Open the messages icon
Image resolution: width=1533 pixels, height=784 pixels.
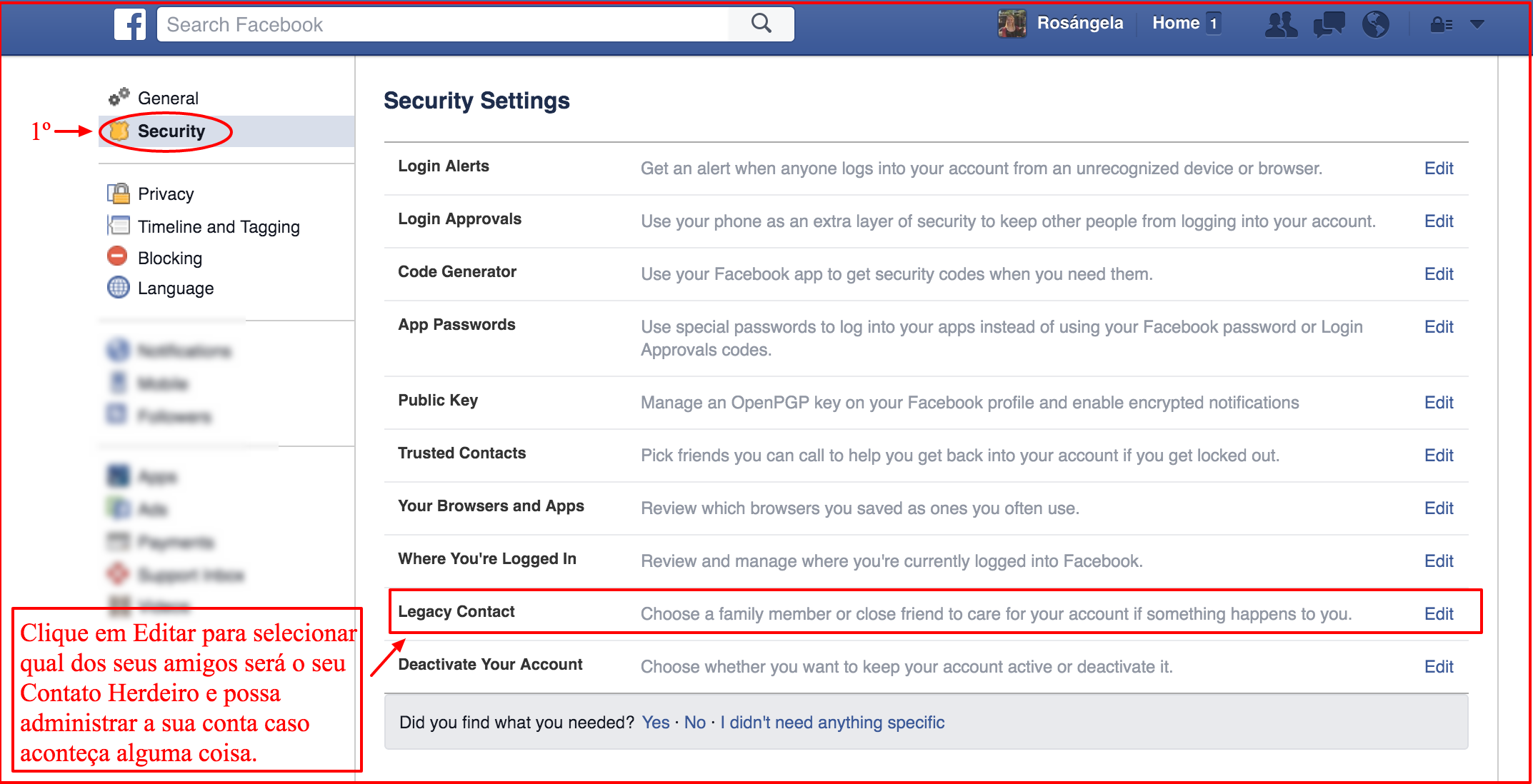click(x=1329, y=24)
